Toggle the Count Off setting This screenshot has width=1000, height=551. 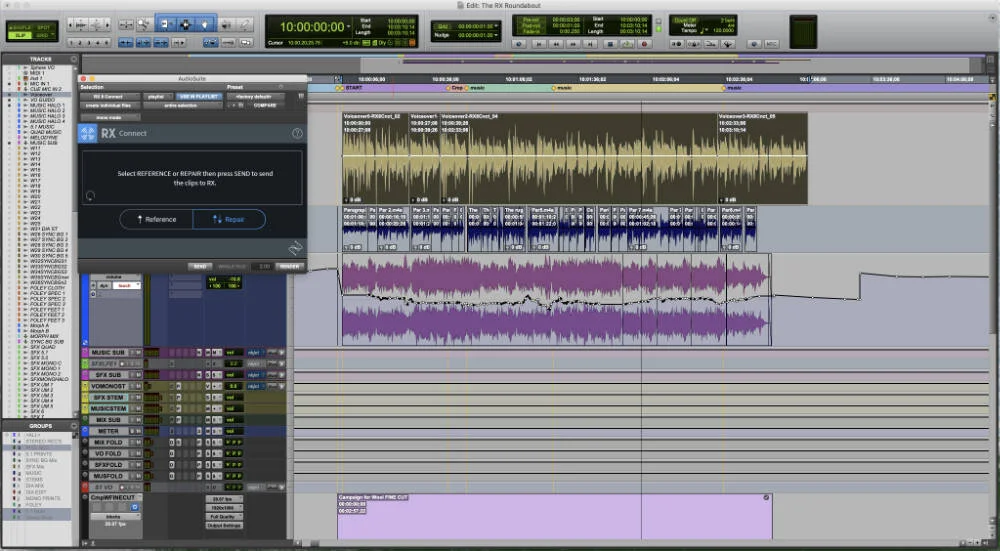683,20
